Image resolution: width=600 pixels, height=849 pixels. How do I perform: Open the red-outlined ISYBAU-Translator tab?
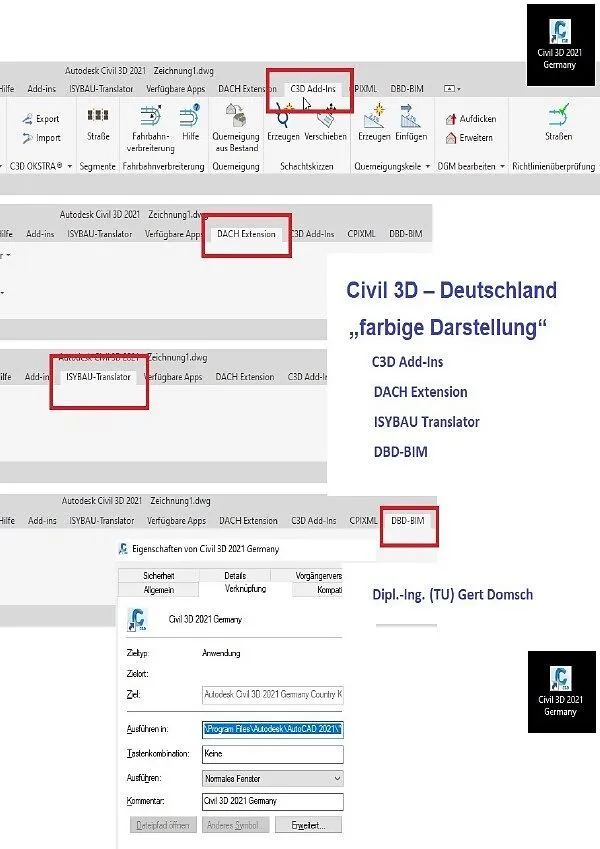pyautogui.click(x=99, y=377)
